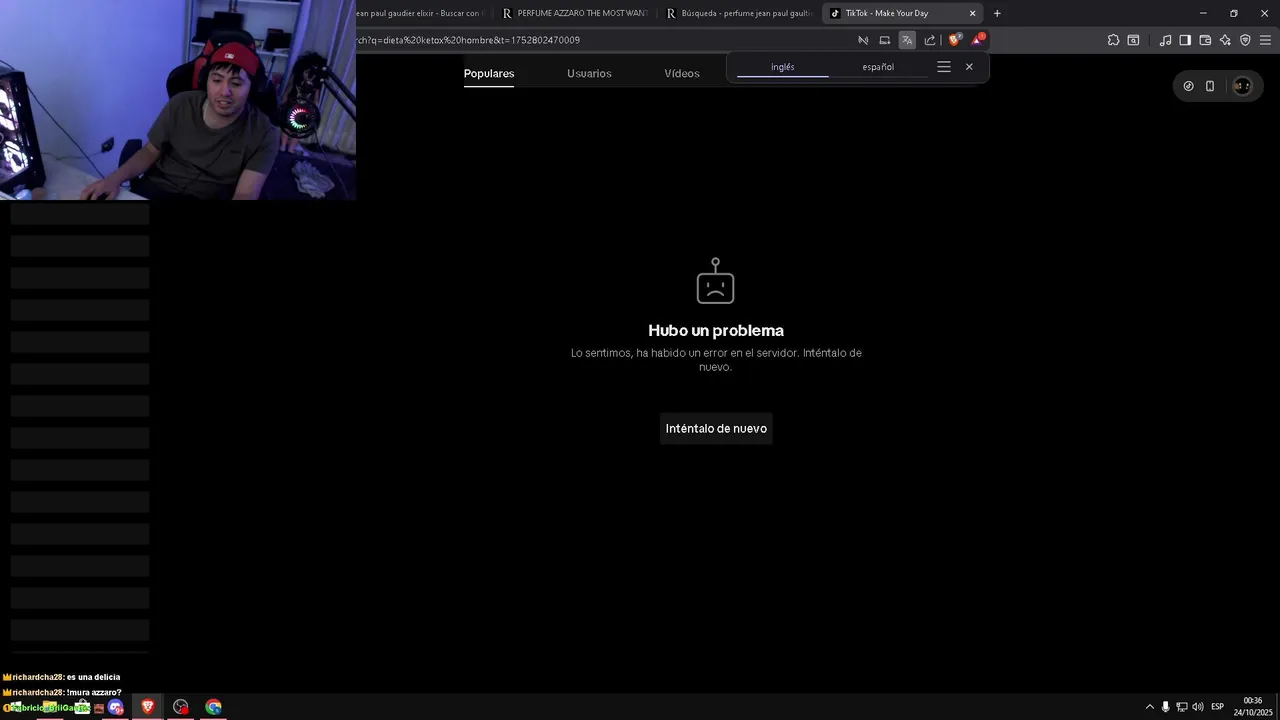Switch to the Búsqueda perfume jean paul tab

pyautogui.click(x=740, y=13)
